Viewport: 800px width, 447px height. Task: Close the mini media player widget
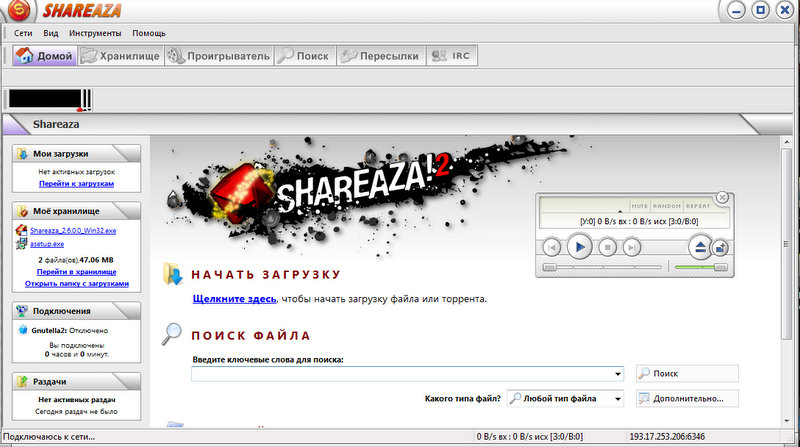[x=722, y=197]
